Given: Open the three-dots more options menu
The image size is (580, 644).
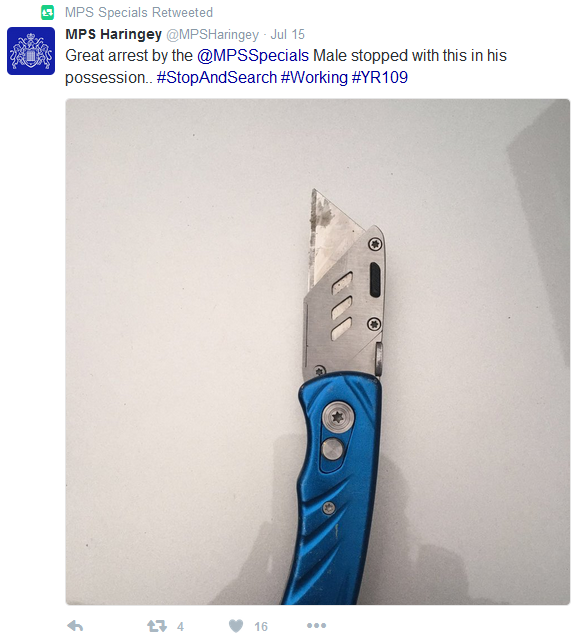Looking at the screenshot, I should coord(316,626).
